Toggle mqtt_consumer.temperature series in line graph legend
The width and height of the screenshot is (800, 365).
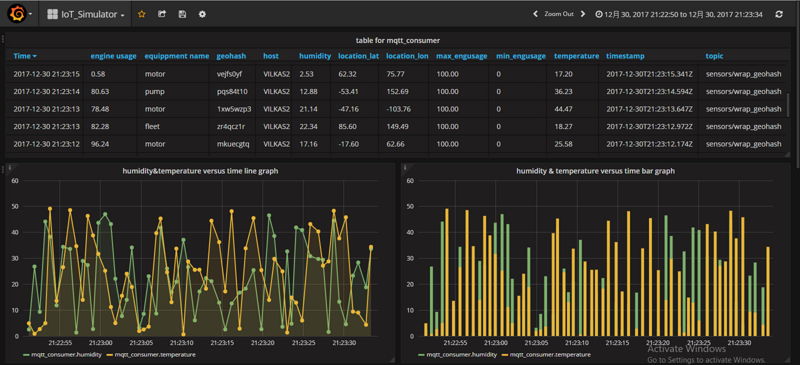[155, 354]
